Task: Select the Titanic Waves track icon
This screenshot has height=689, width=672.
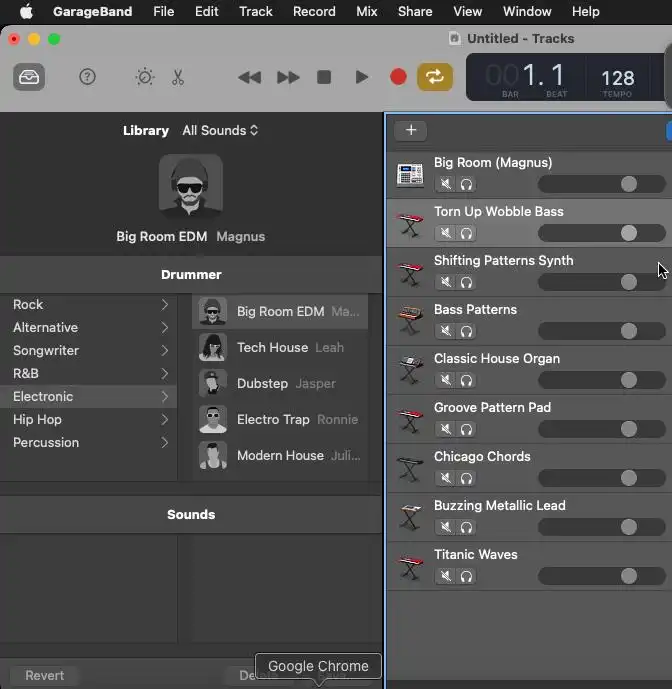Action: 410,567
